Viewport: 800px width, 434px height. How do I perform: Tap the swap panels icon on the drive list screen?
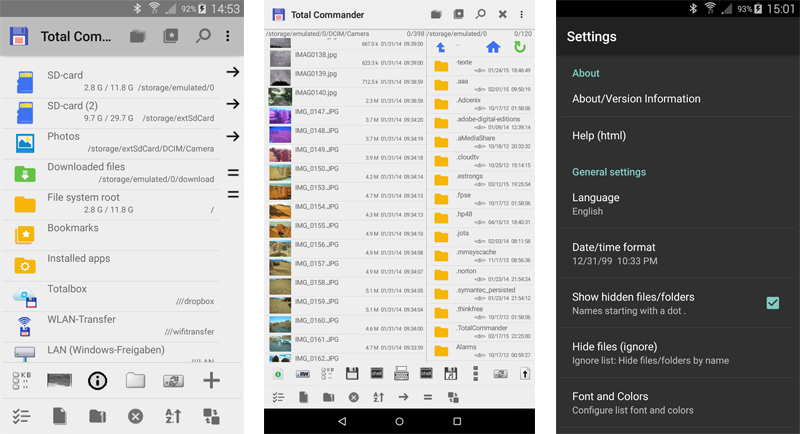(x=211, y=416)
